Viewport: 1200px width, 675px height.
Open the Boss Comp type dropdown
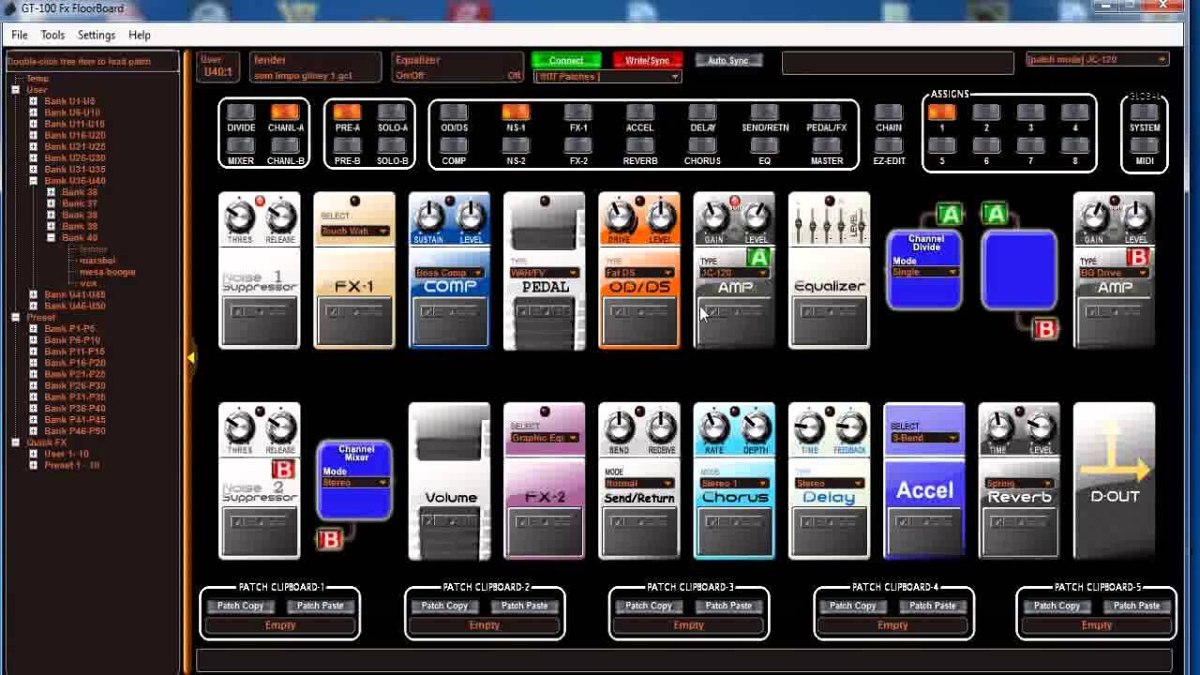(449, 273)
